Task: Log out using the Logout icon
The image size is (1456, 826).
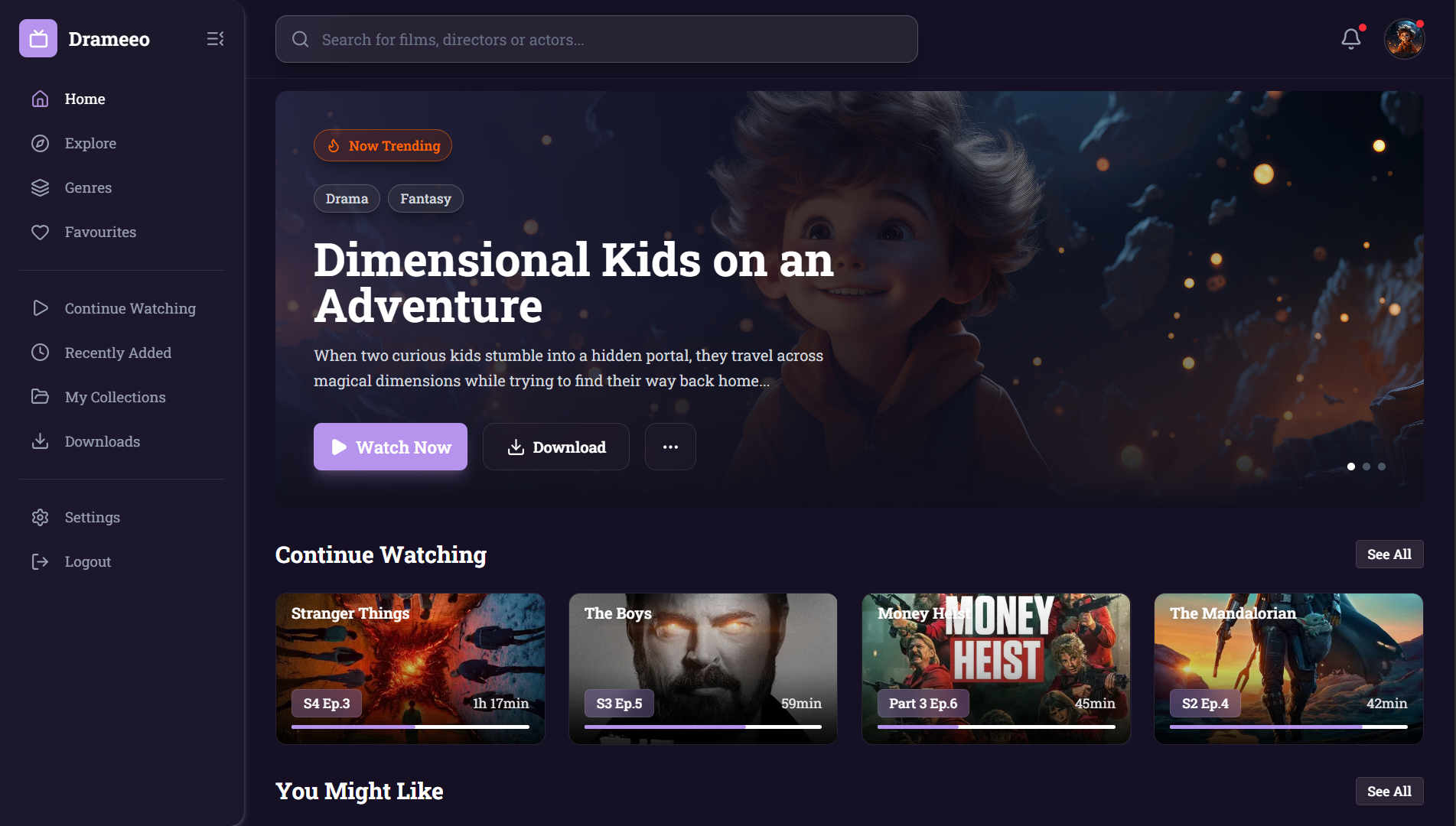Action: [x=40, y=562]
